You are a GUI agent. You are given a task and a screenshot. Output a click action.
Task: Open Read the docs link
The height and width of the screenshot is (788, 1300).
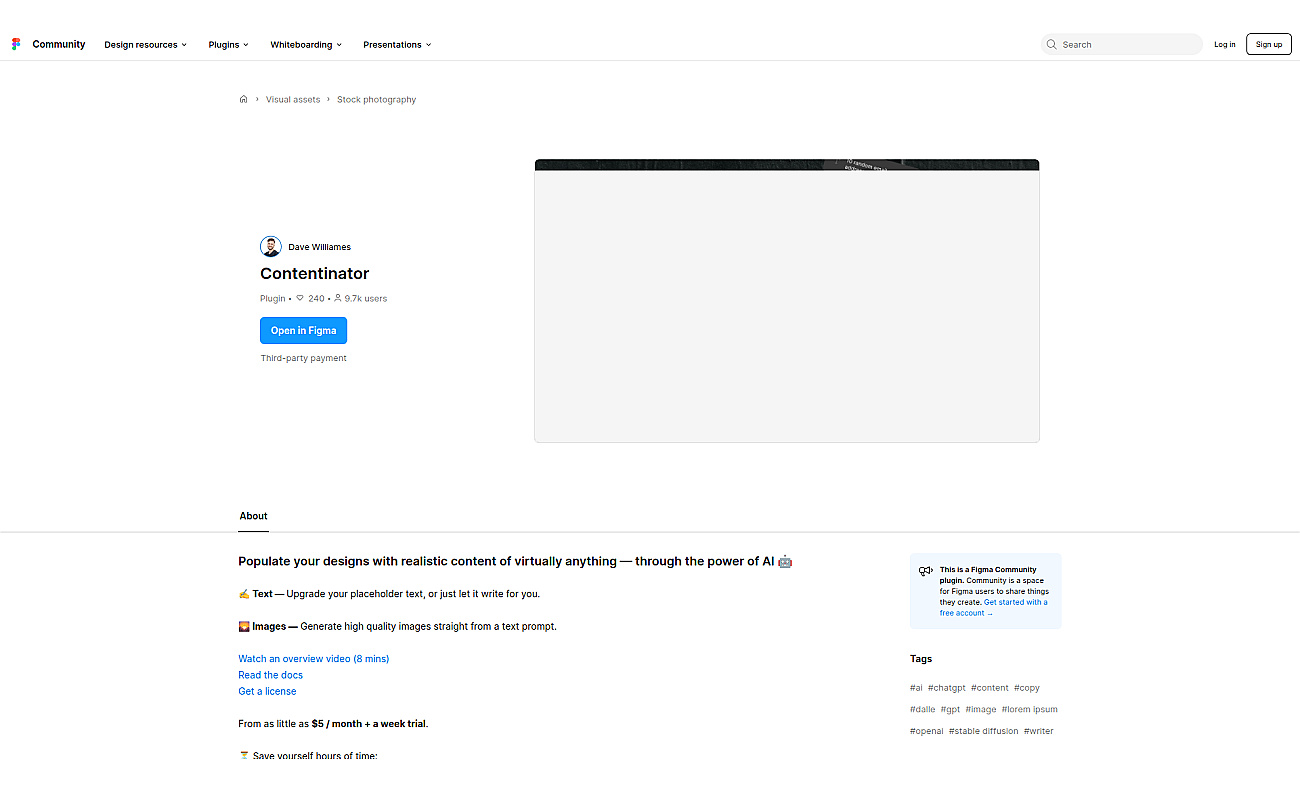click(x=270, y=675)
